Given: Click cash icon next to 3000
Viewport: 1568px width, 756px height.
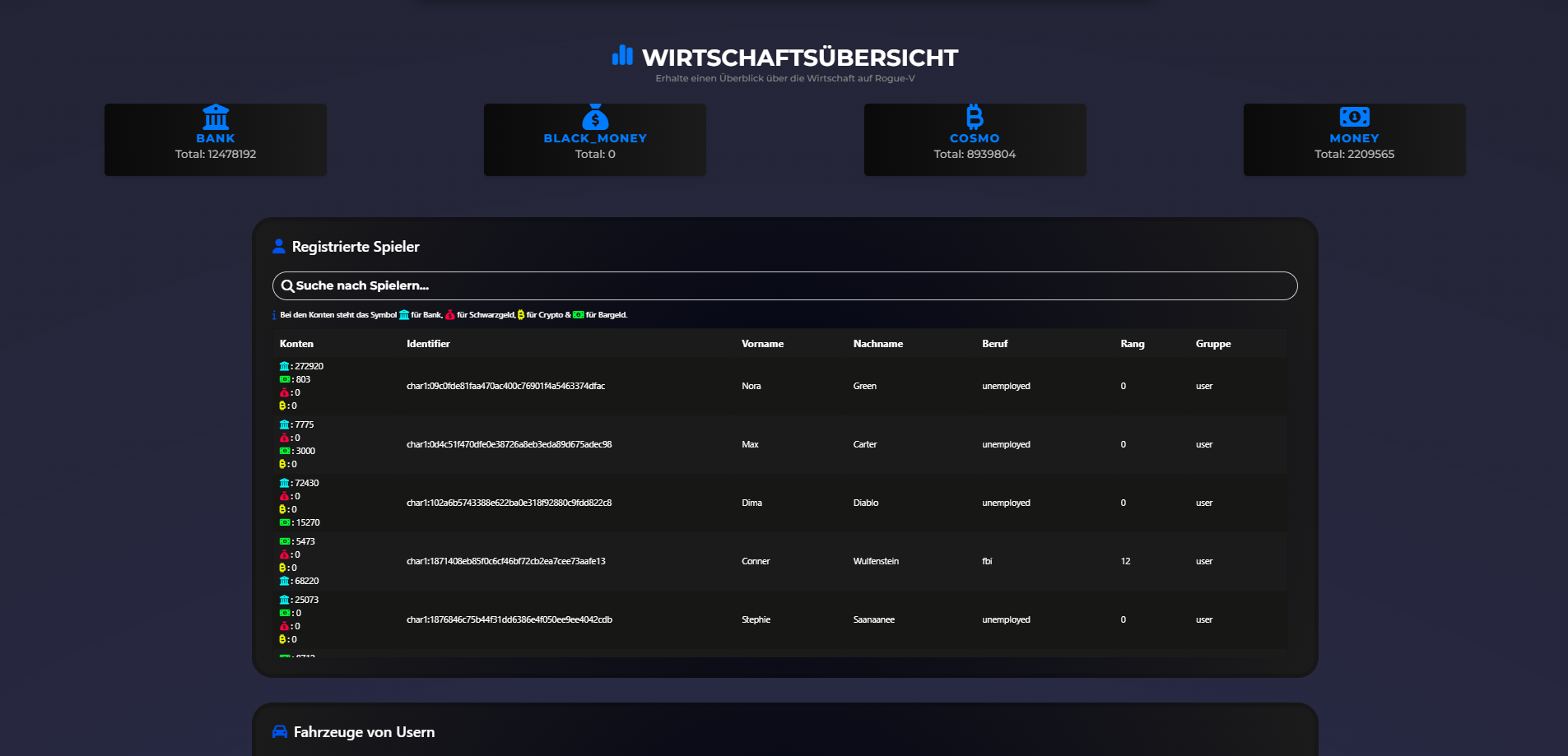Looking at the screenshot, I should pos(285,451).
